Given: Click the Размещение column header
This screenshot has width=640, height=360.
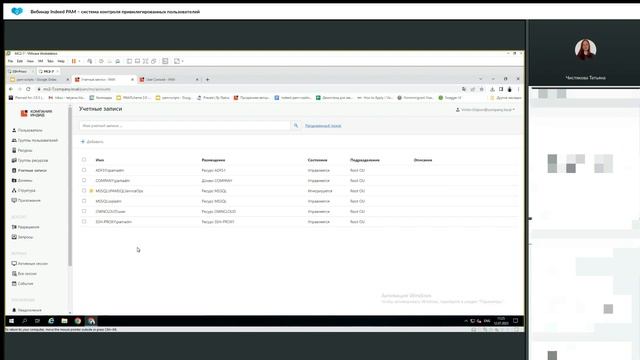Looking at the screenshot, I should (x=213, y=160).
